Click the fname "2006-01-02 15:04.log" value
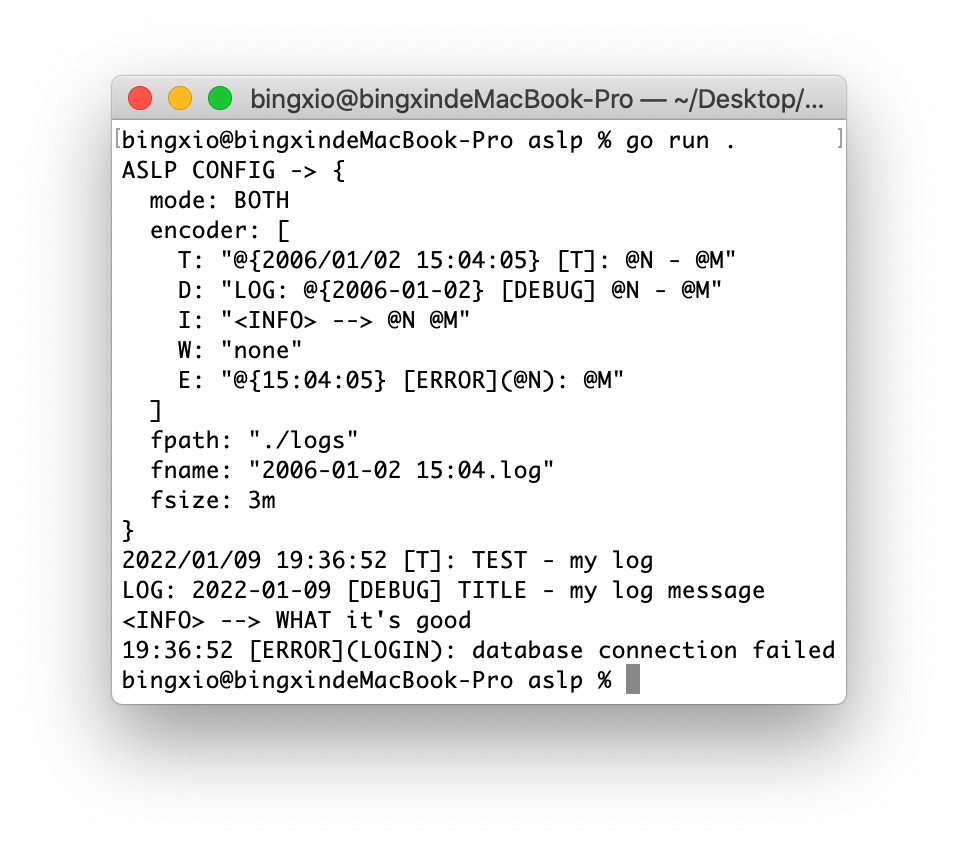958x852 pixels. pos(401,470)
